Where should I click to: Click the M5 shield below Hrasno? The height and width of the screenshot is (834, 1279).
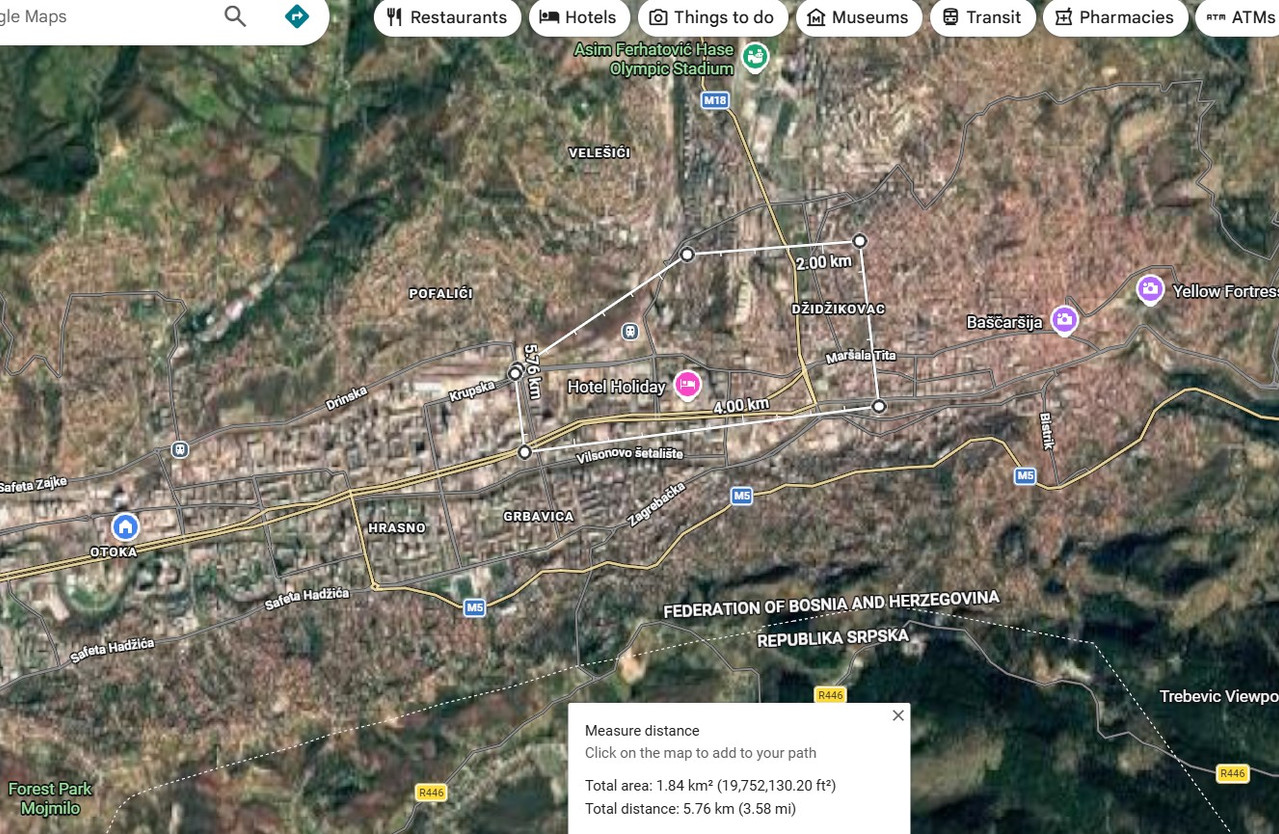coord(475,607)
